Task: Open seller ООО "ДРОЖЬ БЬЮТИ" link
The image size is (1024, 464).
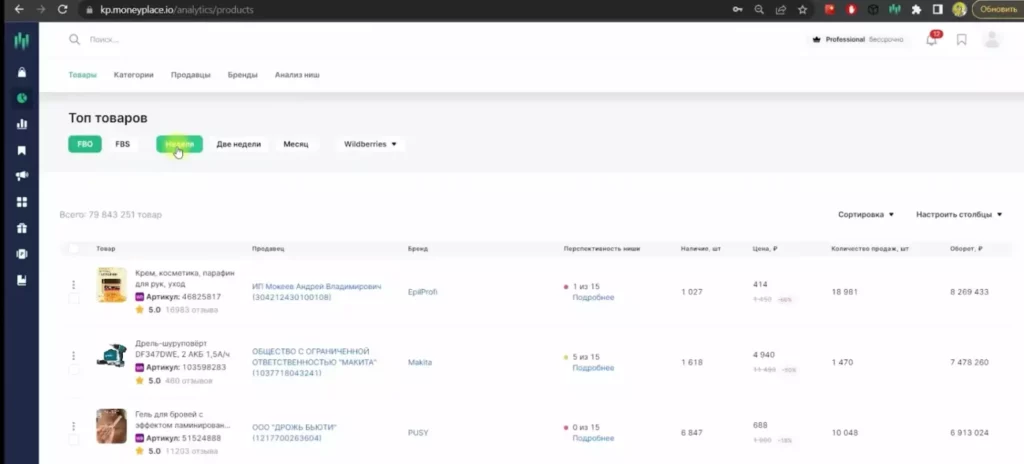Action: tap(295, 433)
